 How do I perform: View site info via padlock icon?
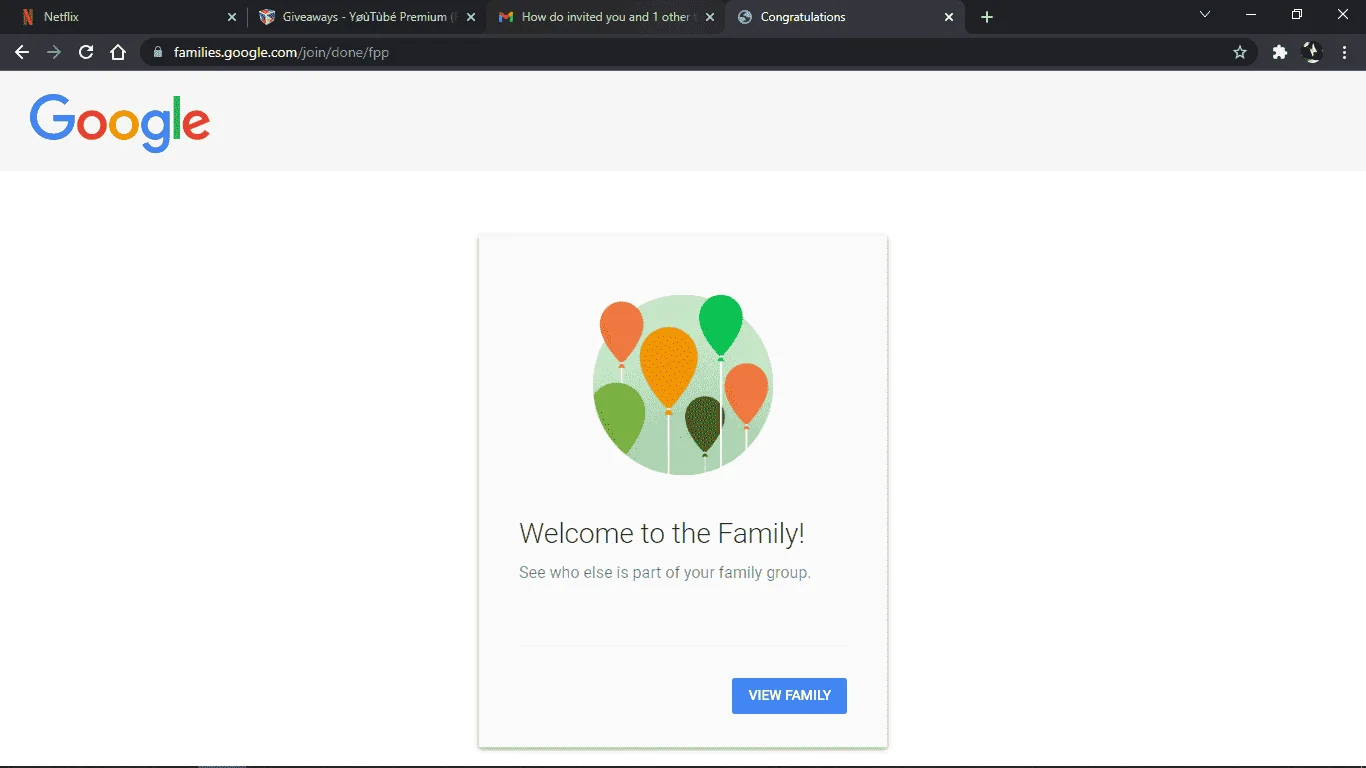pos(158,52)
